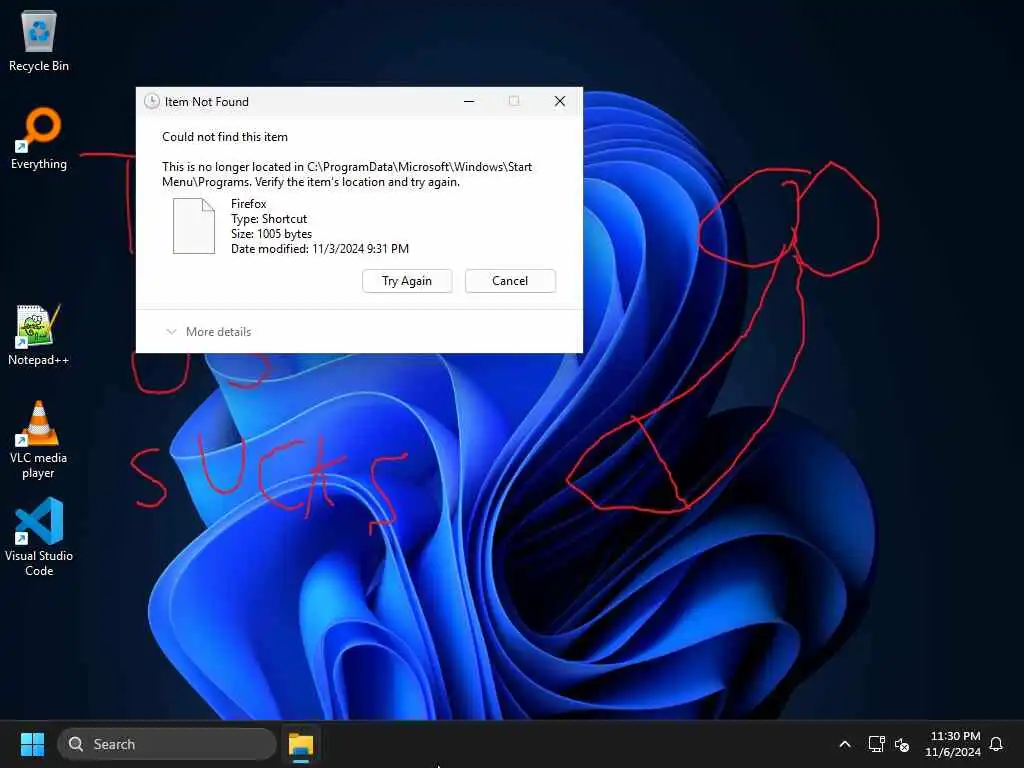This screenshot has height=768, width=1024.
Task: Click the dialog title bar clock icon
Action: tap(152, 101)
